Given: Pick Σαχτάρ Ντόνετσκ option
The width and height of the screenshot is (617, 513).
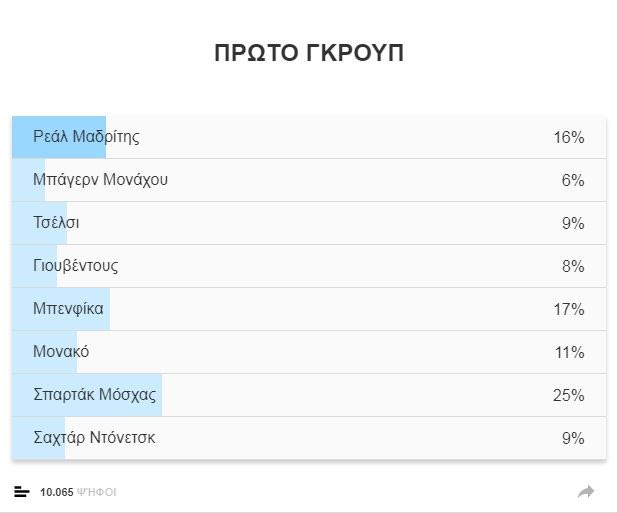Looking at the screenshot, I should click(x=94, y=438).
